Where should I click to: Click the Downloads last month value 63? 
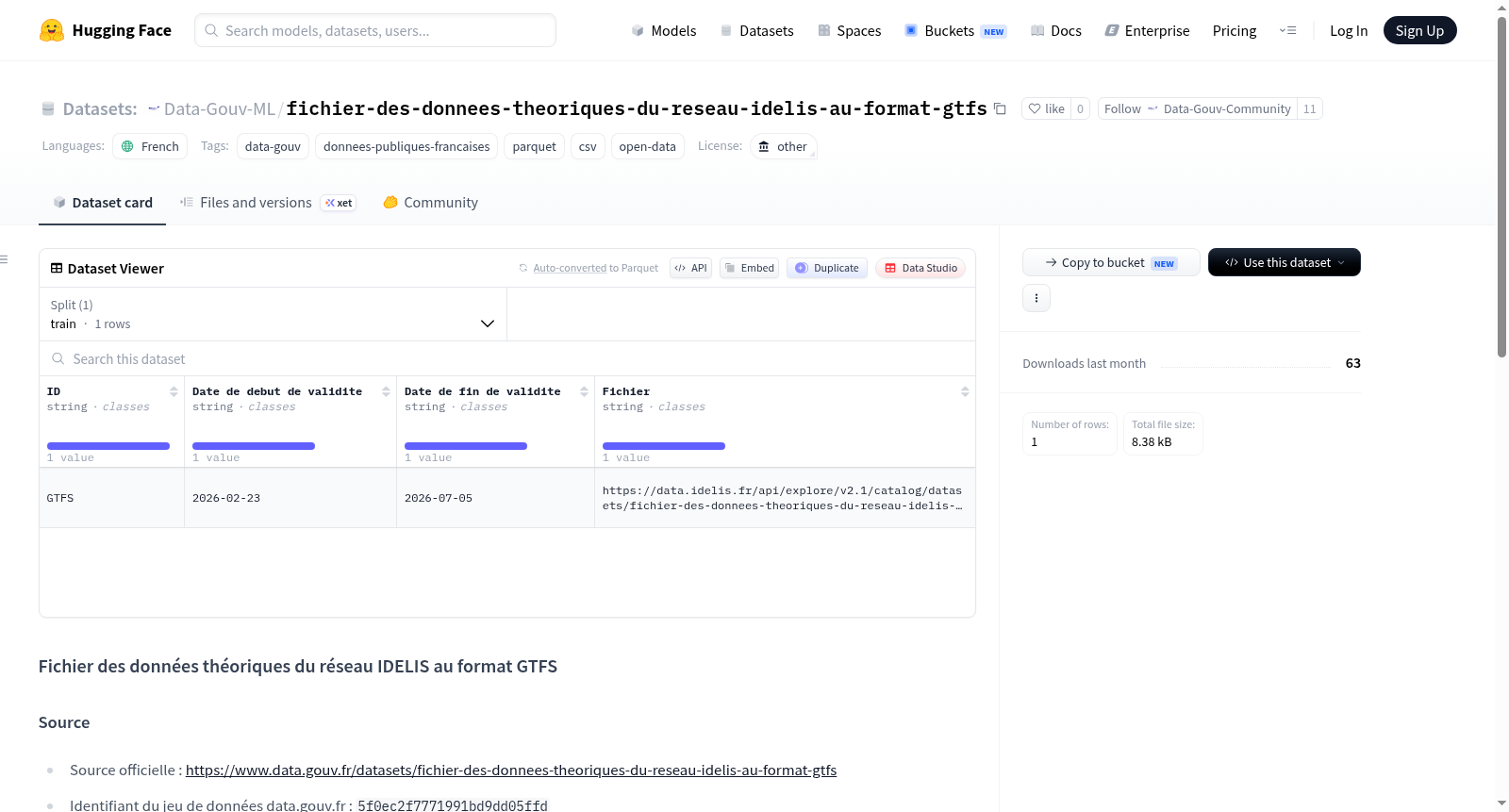click(1352, 363)
